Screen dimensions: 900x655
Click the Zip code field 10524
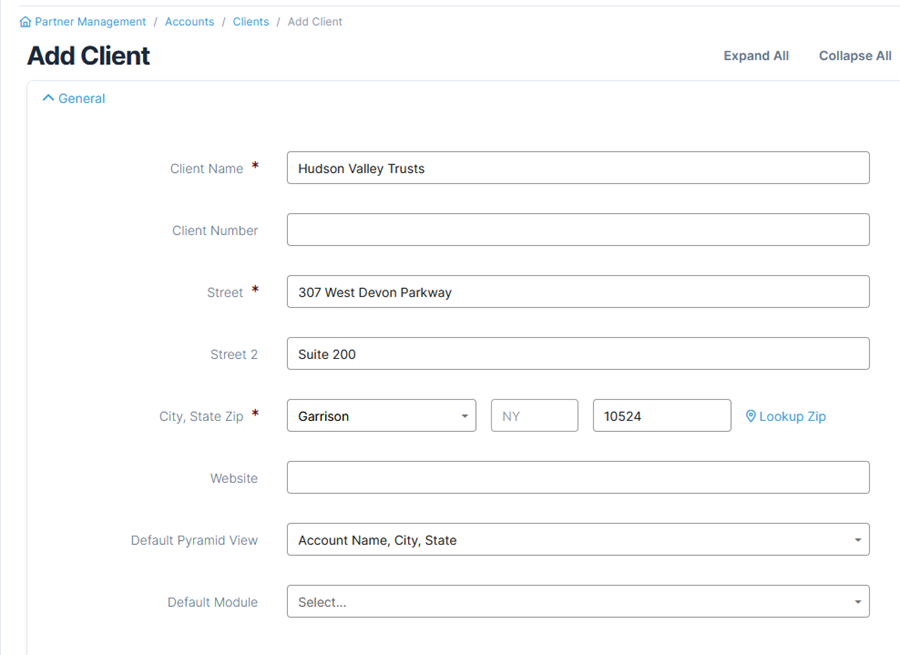coord(661,416)
